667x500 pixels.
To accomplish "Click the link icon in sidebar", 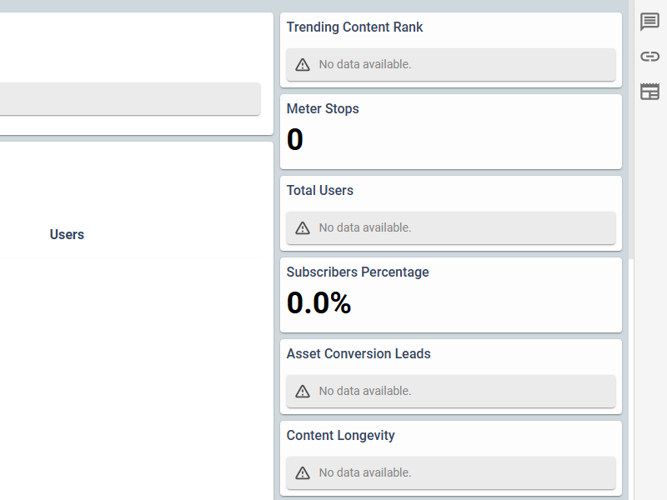I will (650, 57).
